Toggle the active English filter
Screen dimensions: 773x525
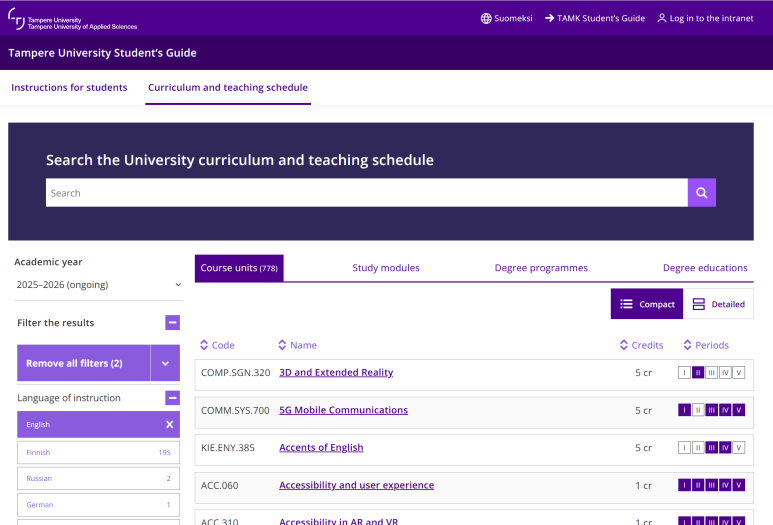click(x=99, y=424)
